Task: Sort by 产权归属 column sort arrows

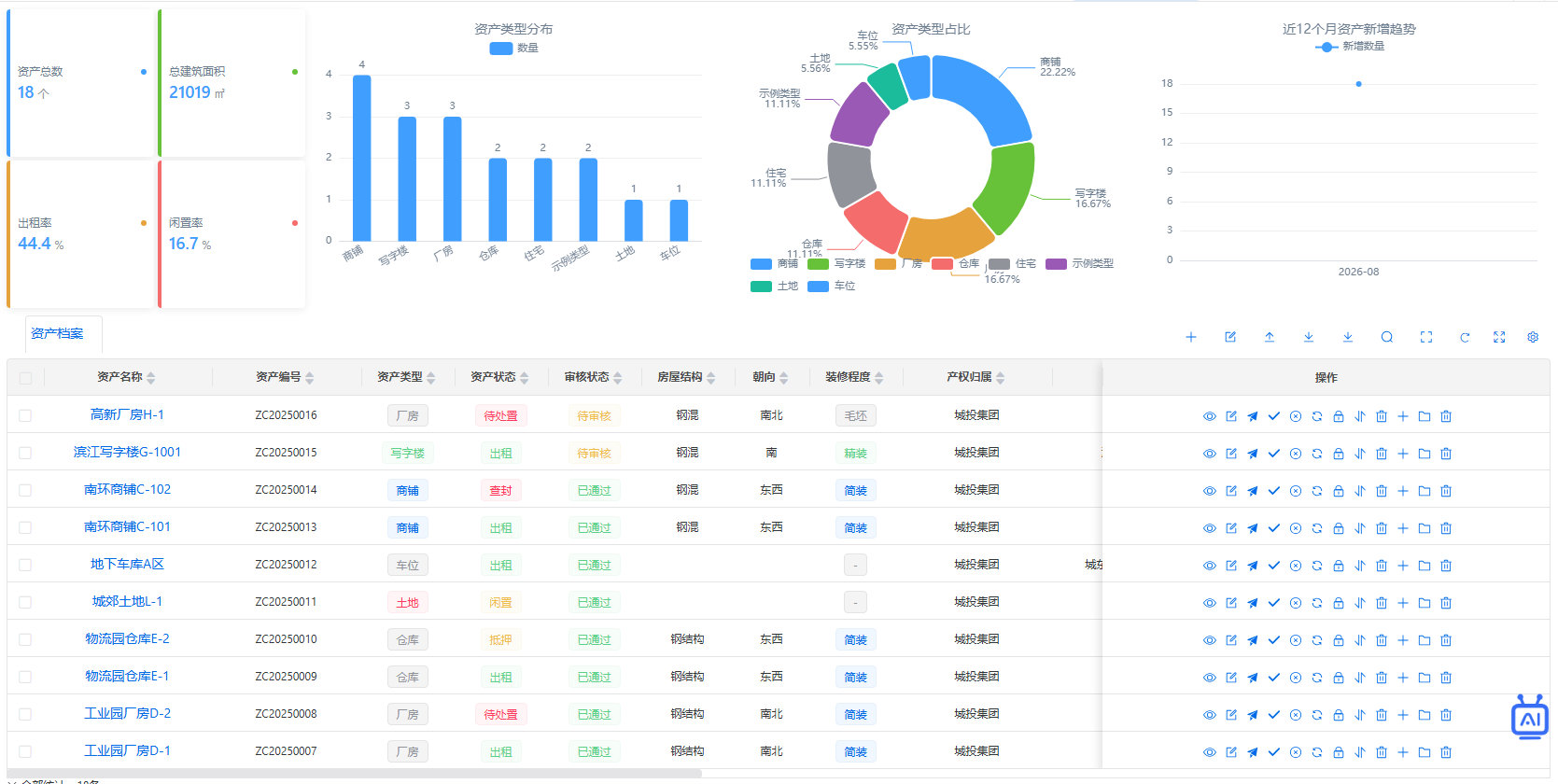Action: [x=1001, y=378]
